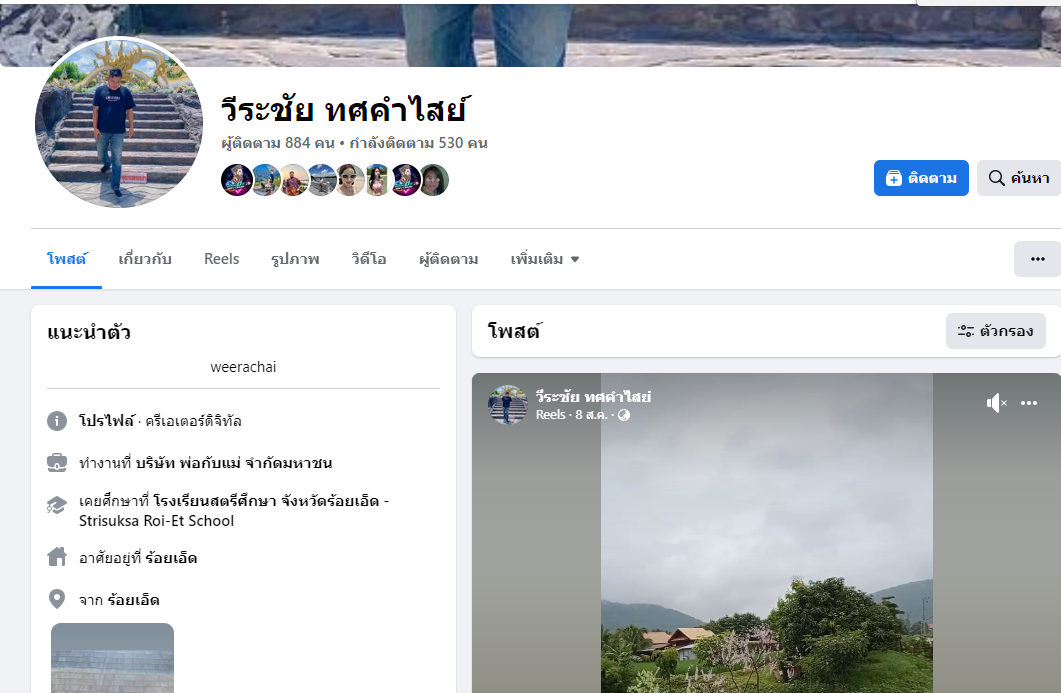1061x693 pixels.
Task: Click the first follower avatar in the row
Action: pos(236,180)
